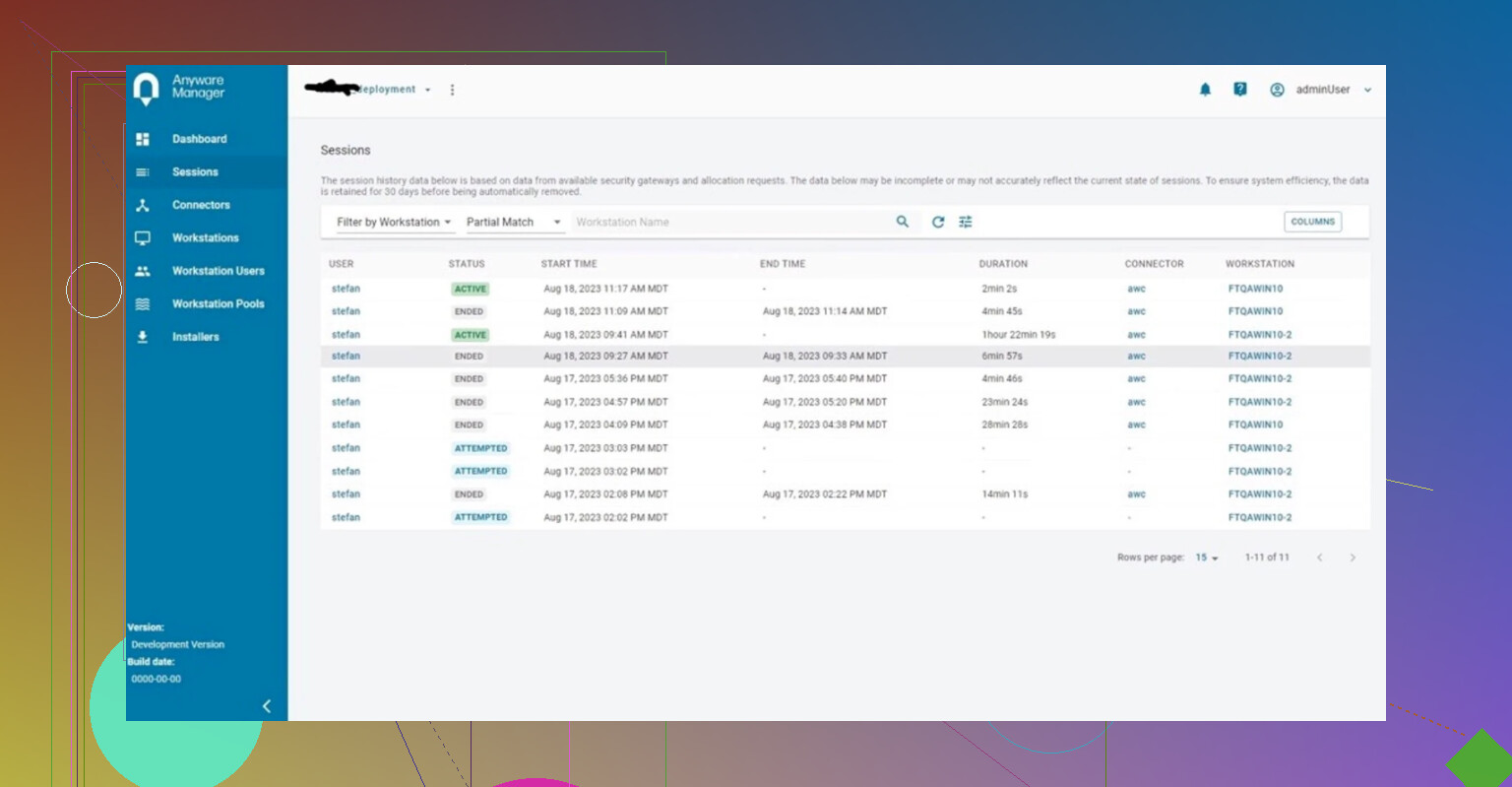Change the rows per page dropdown

(x=1207, y=557)
